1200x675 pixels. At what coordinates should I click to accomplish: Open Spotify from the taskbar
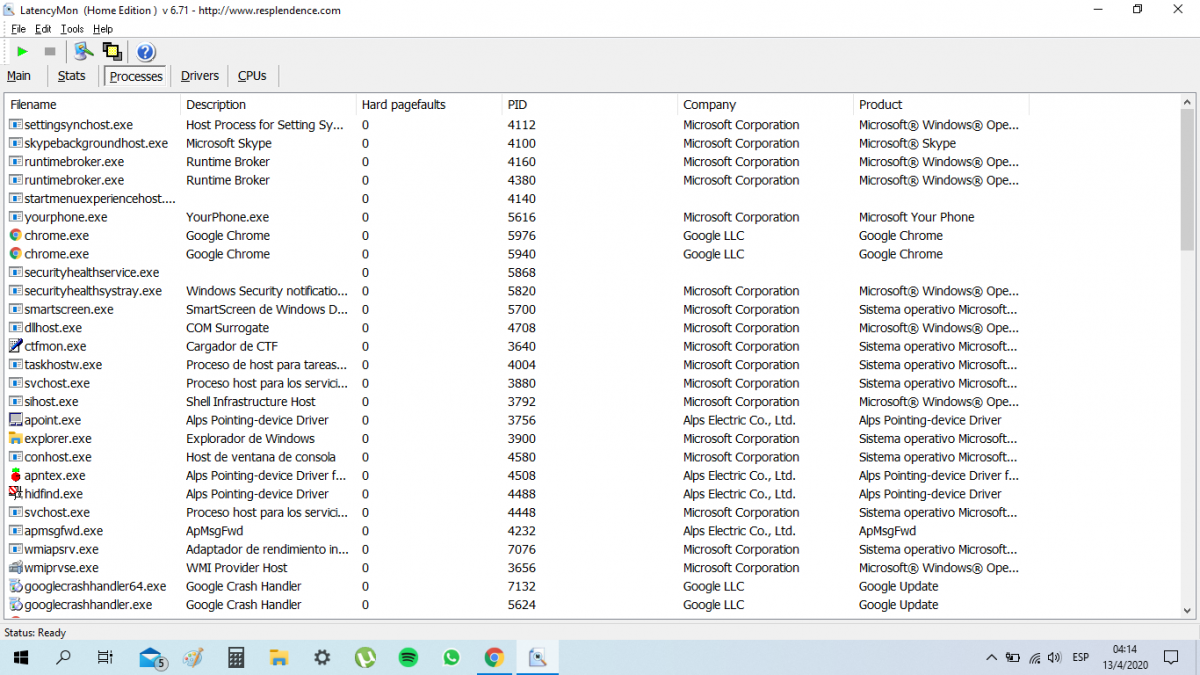coord(408,657)
